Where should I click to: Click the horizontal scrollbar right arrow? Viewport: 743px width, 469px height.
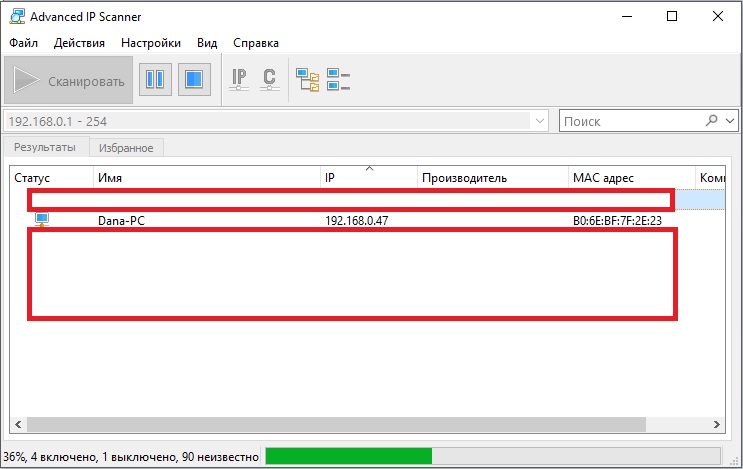coord(716,424)
